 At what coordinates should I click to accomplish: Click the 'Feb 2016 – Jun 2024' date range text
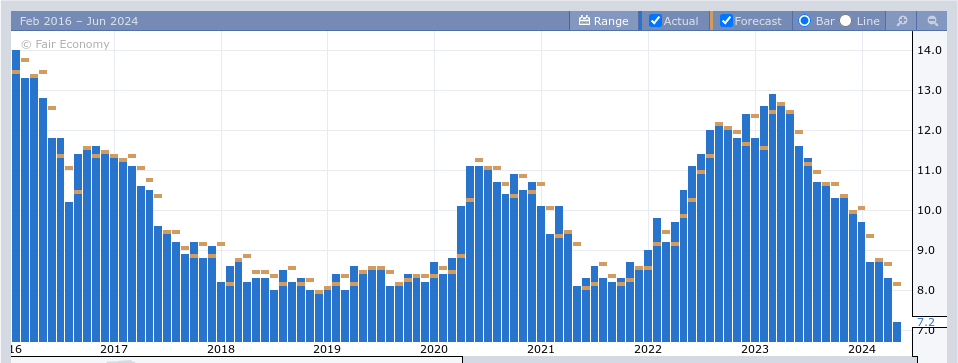(x=79, y=21)
